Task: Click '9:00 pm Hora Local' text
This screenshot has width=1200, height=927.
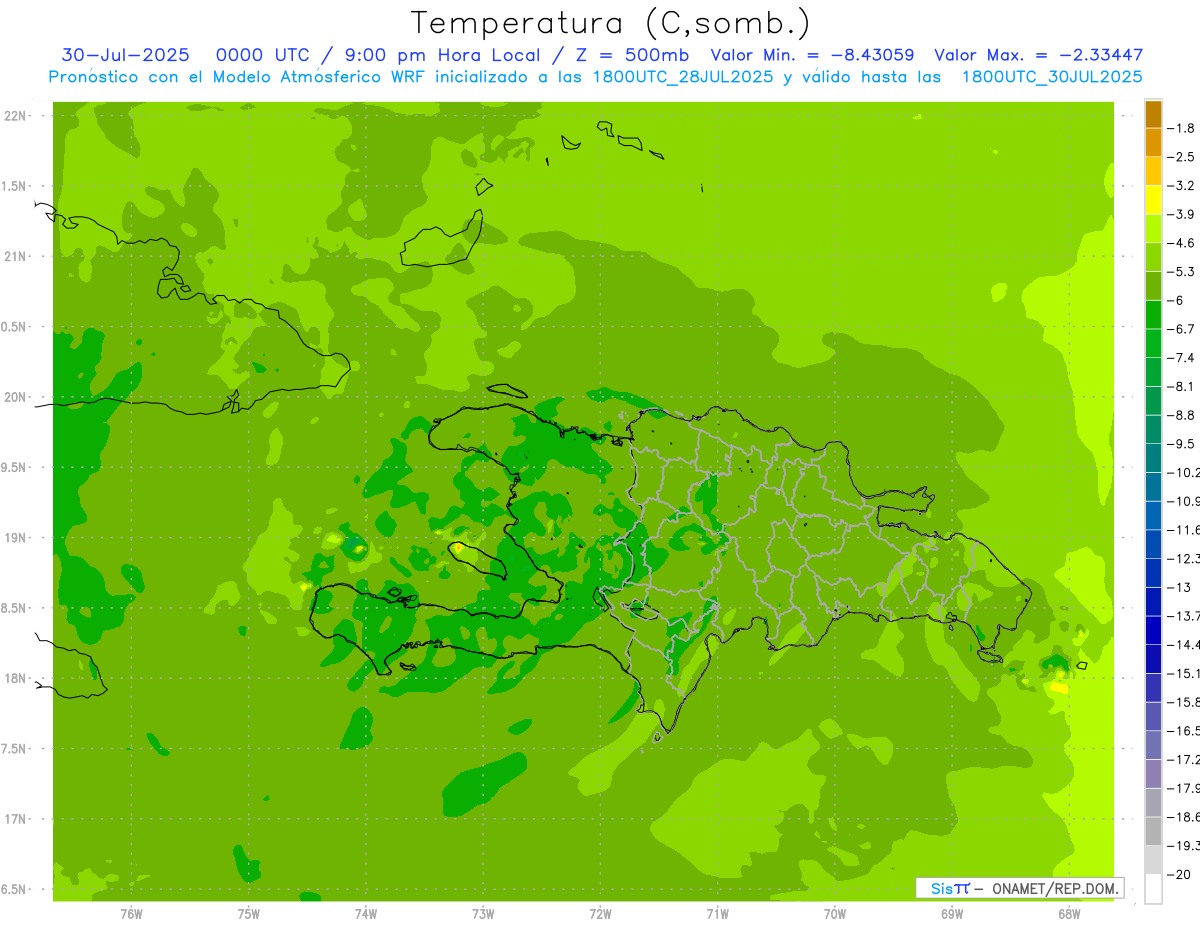Action: pos(444,55)
